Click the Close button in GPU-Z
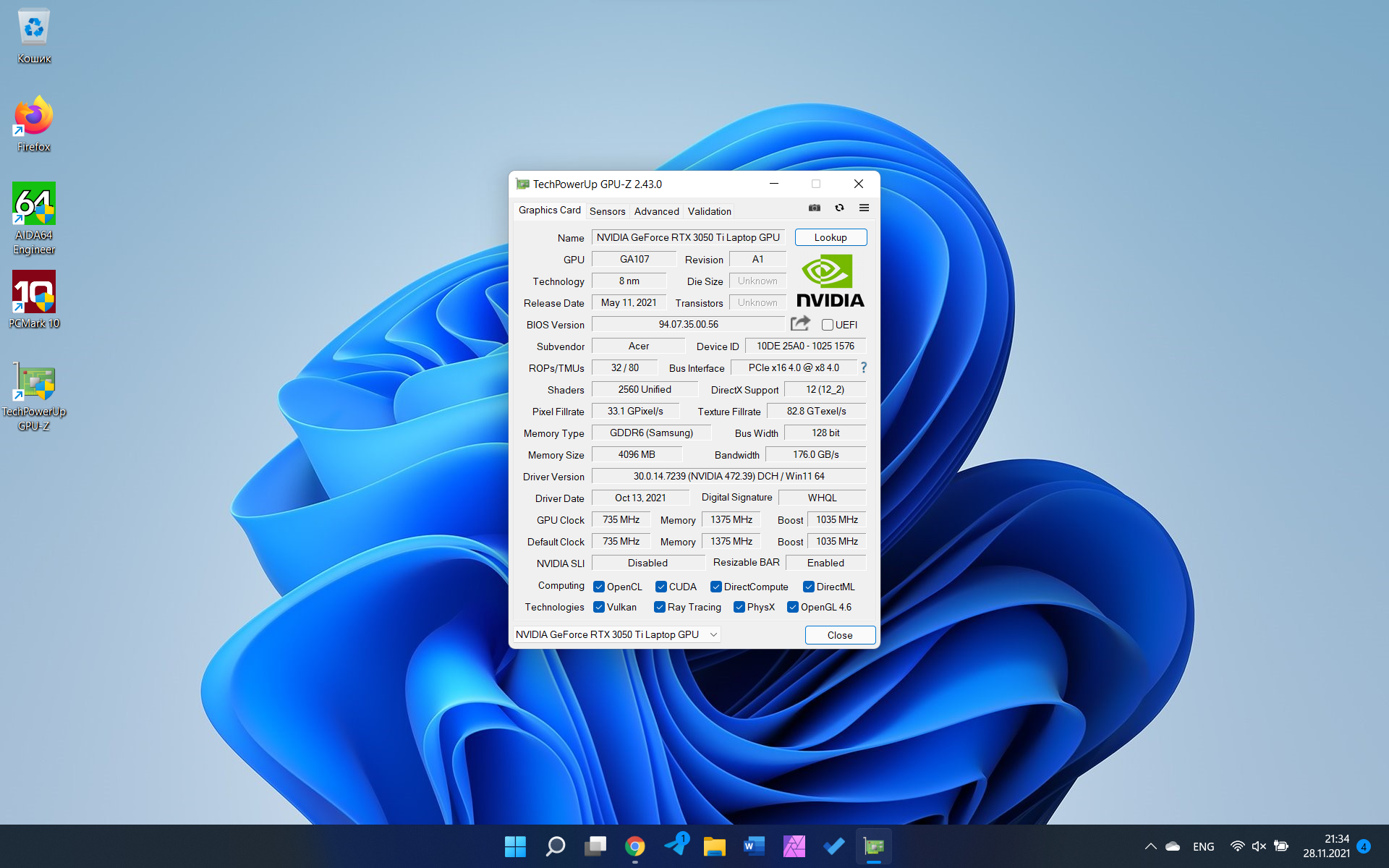Screen dimensions: 1389x868 (x=840, y=635)
